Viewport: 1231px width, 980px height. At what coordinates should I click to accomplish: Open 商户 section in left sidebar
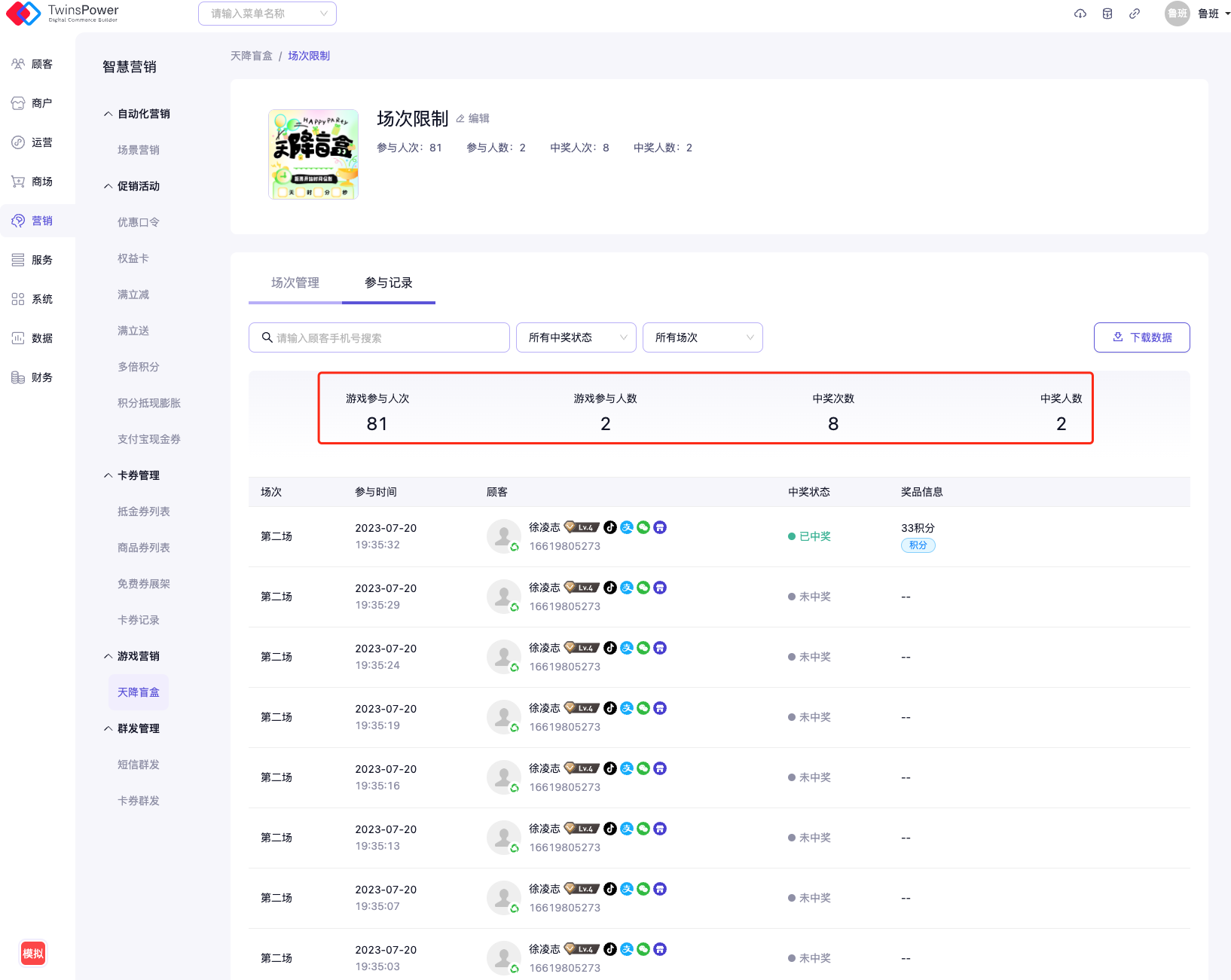tap(33, 103)
